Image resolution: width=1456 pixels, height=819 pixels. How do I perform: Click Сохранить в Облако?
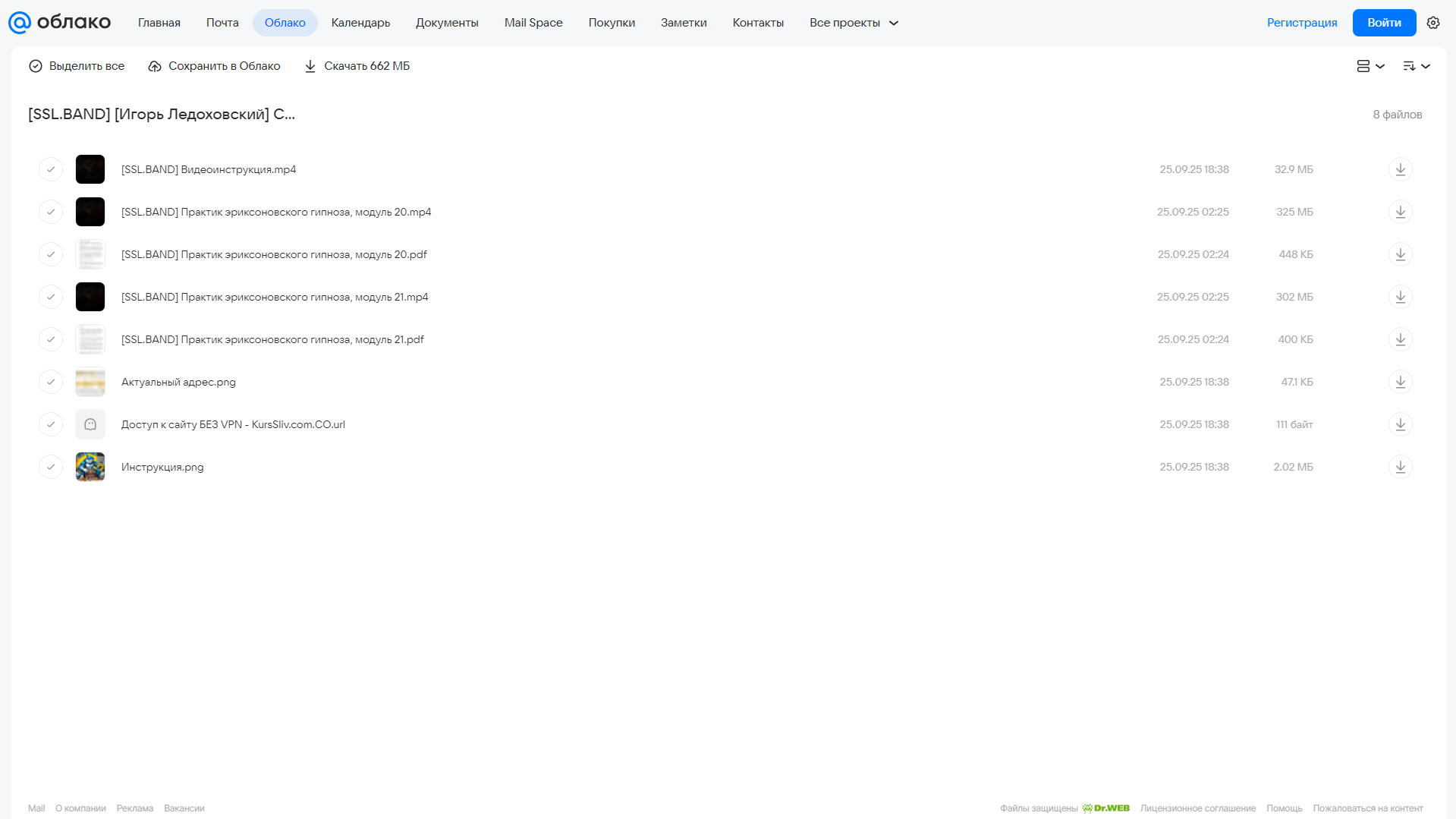[x=214, y=66]
